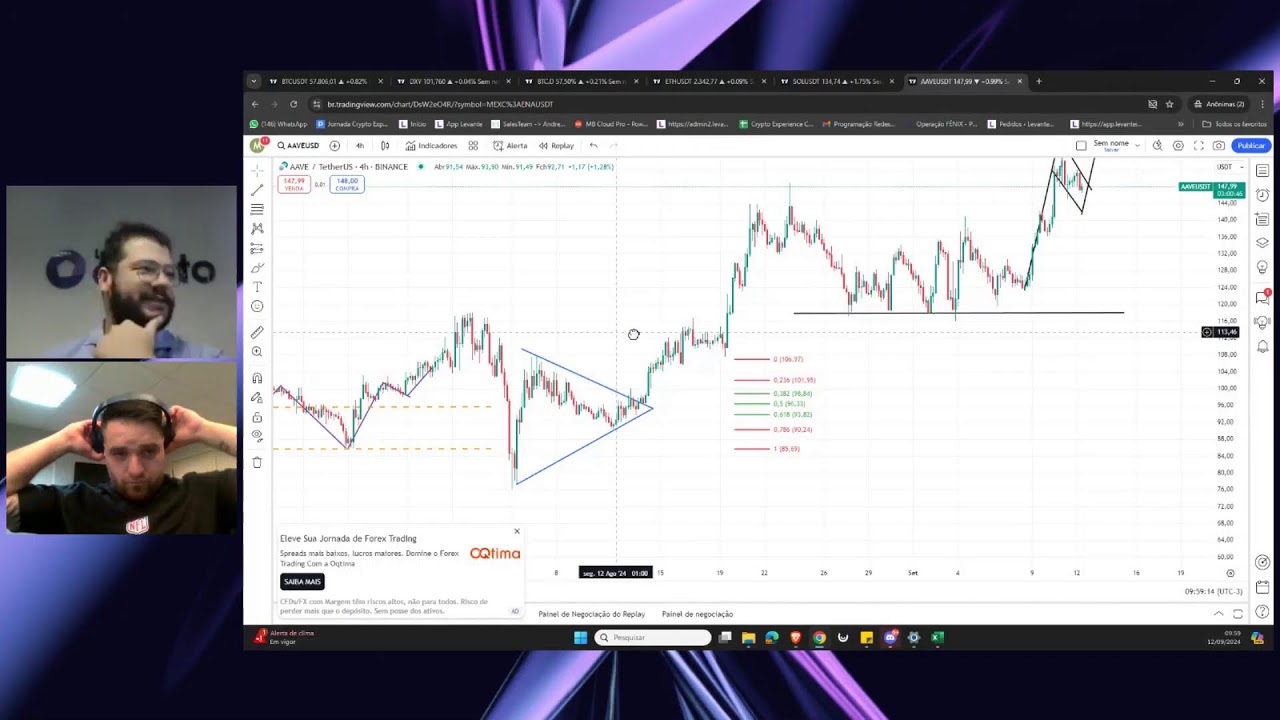Image resolution: width=1280 pixels, height=720 pixels.
Task: Open AAVEUSD symbol search
Action: 299,145
